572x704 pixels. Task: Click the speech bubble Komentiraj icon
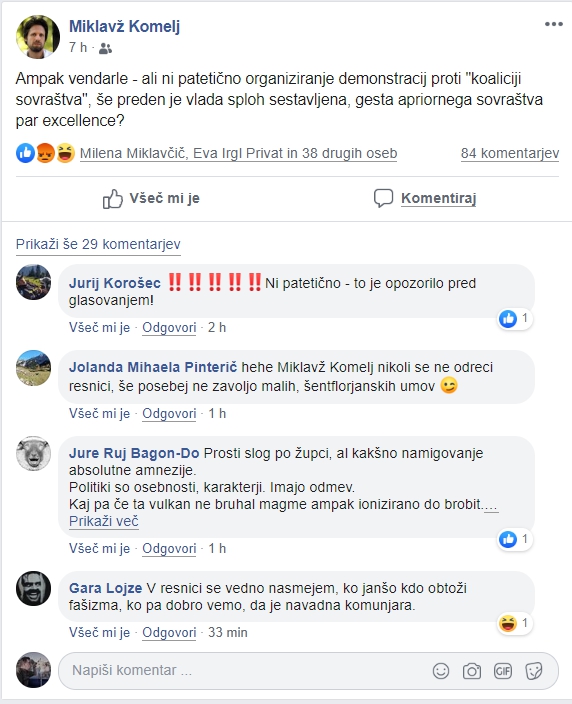coord(383,198)
